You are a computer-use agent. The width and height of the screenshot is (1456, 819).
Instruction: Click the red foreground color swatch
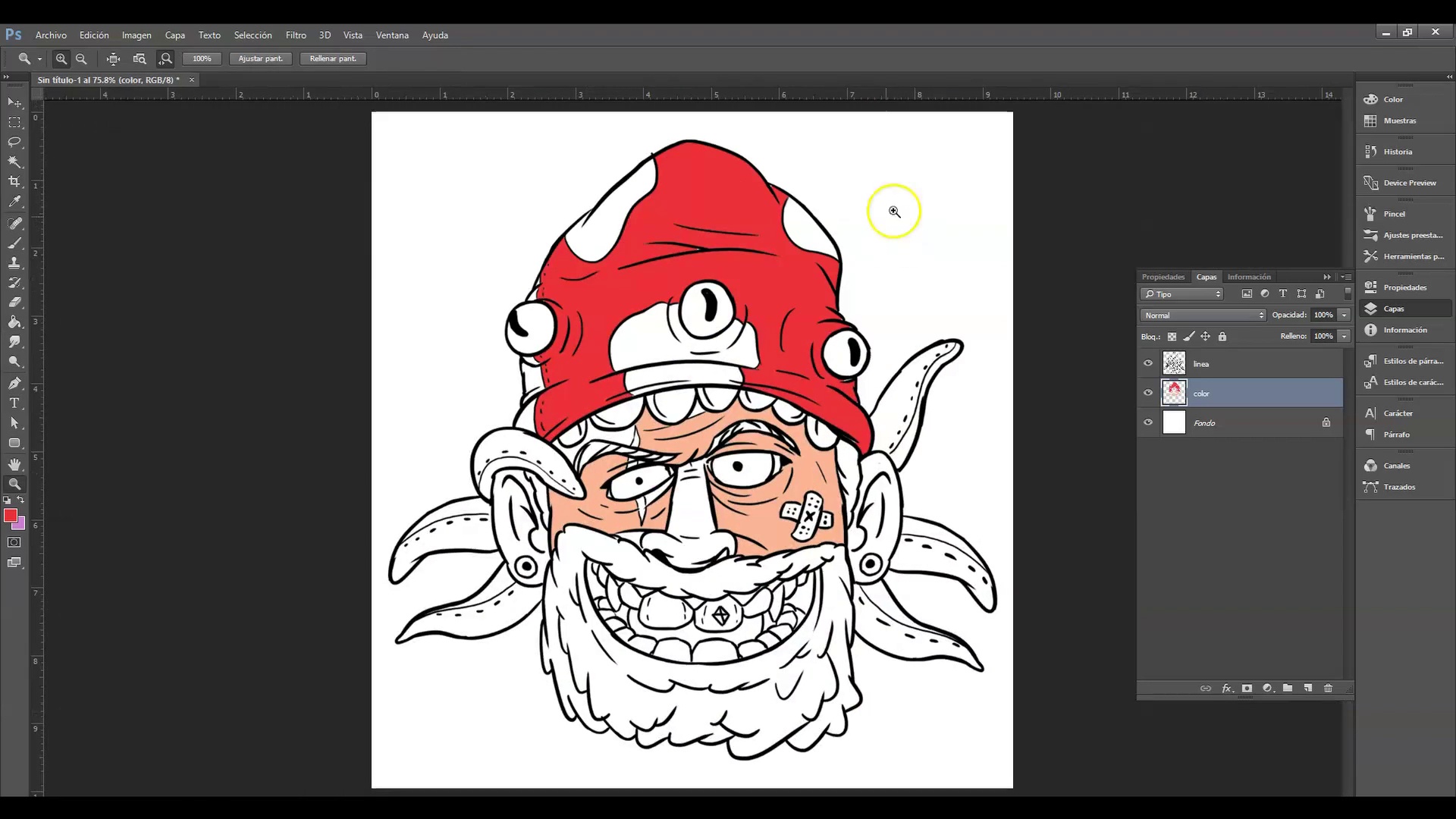10,516
